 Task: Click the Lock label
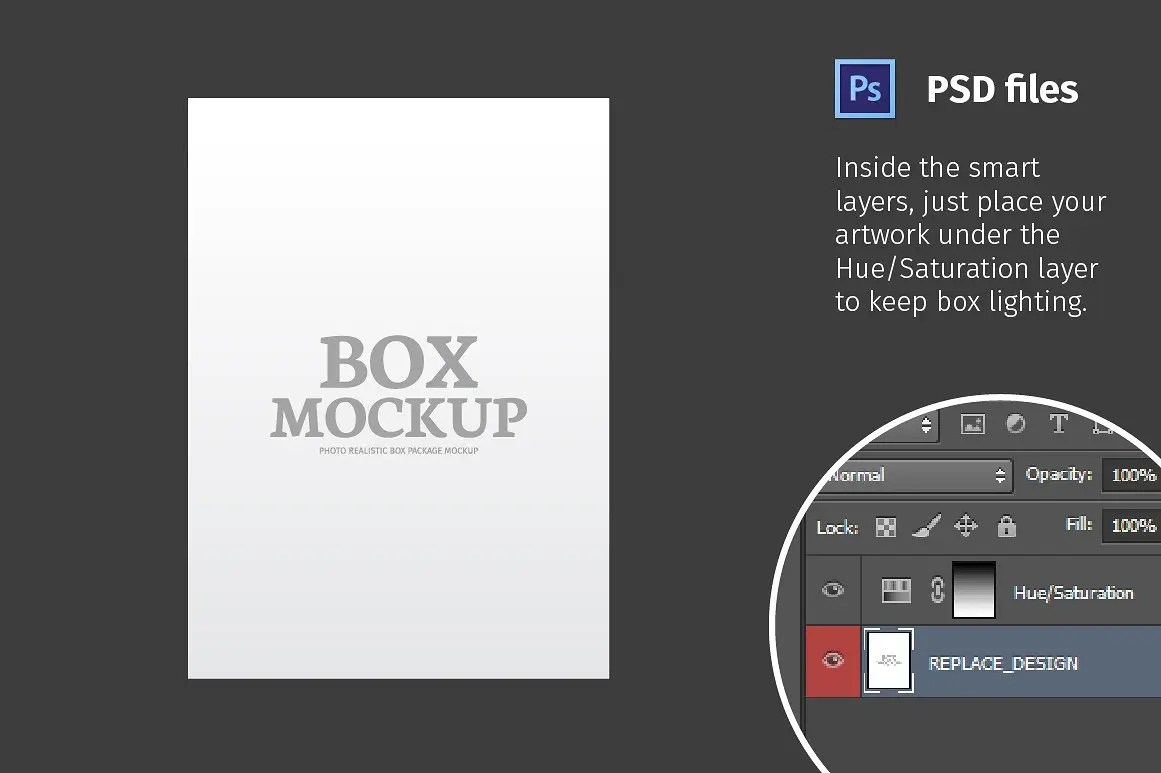click(837, 528)
